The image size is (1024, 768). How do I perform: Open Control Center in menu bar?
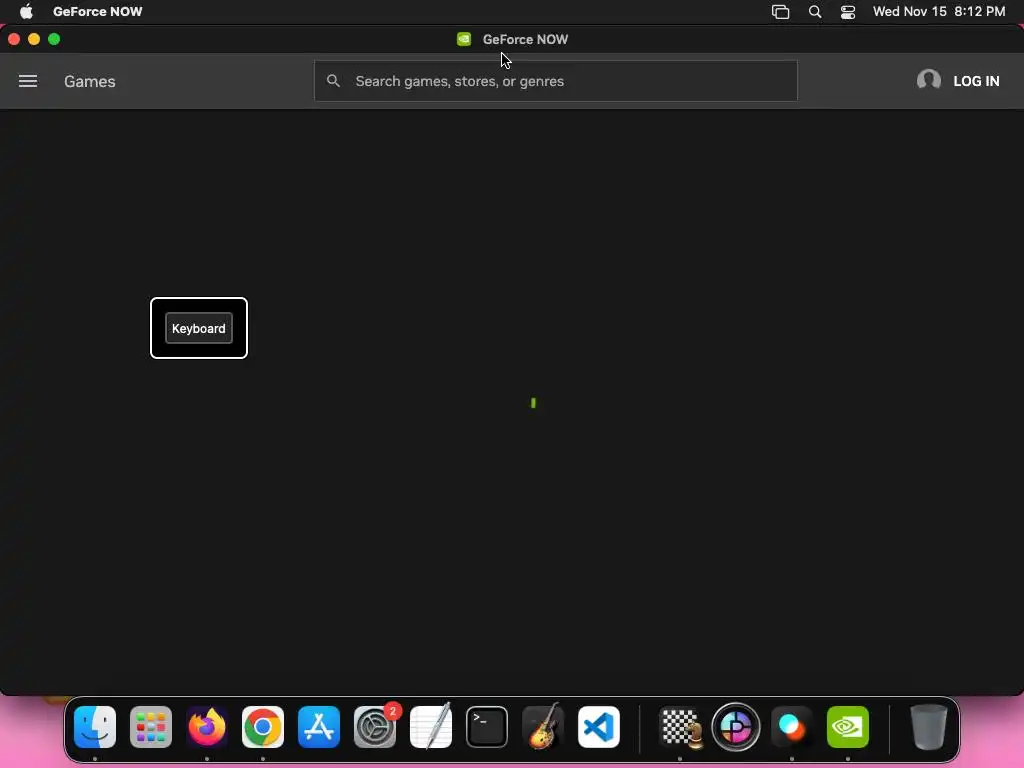tap(848, 11)
